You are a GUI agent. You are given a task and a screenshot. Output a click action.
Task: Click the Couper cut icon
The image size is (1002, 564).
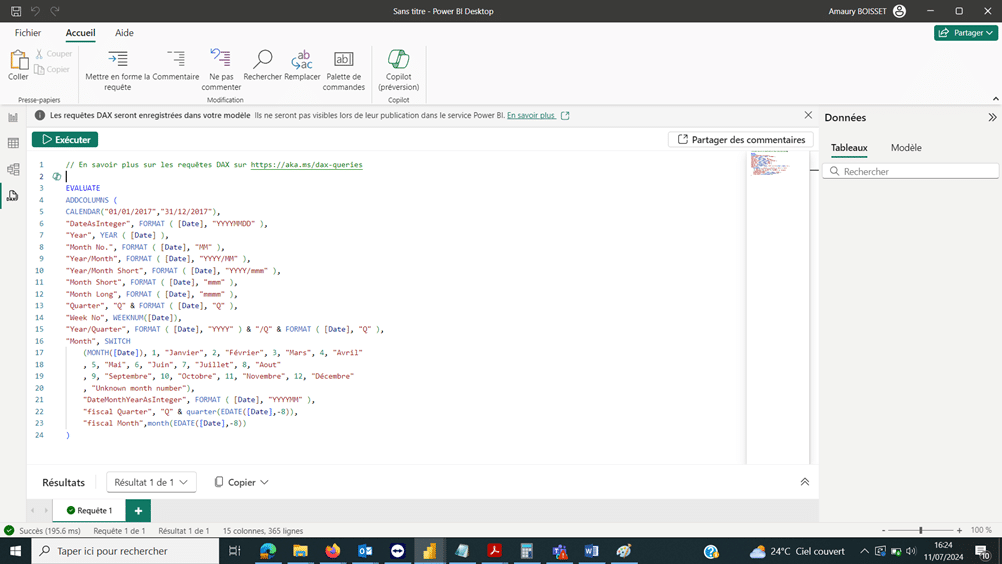tap(40, 54)
